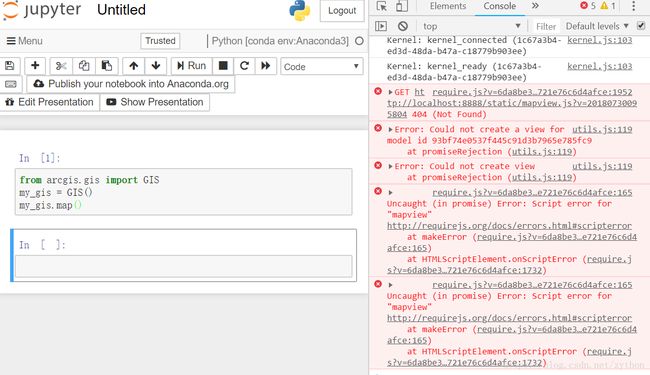
Task: Open the cell type Code dropdown
Action: pyautogui.click(x=322, y=66)
